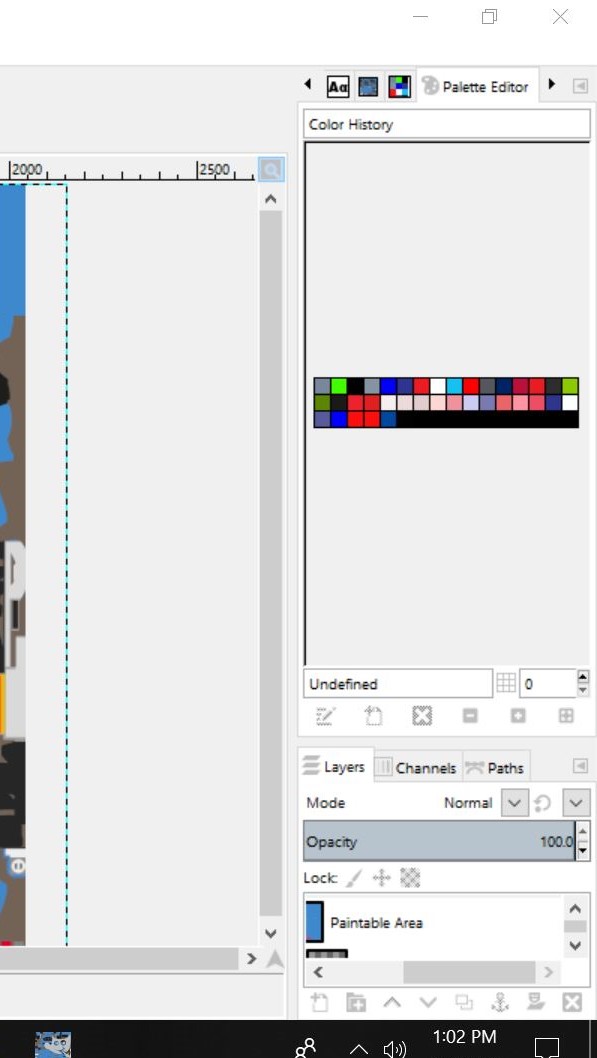Toggle the lock pixels brush icon

(x=354, y=878)
